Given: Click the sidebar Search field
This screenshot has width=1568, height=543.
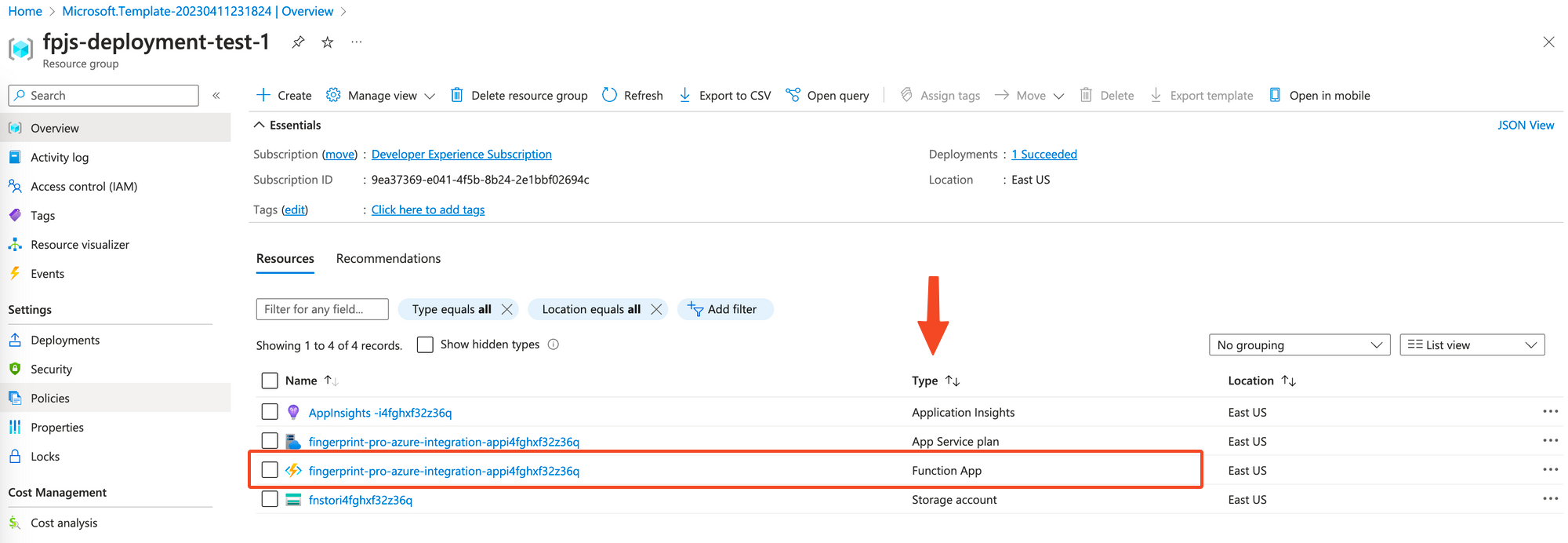Looking at the screenshot, I should tap(103, 95).
